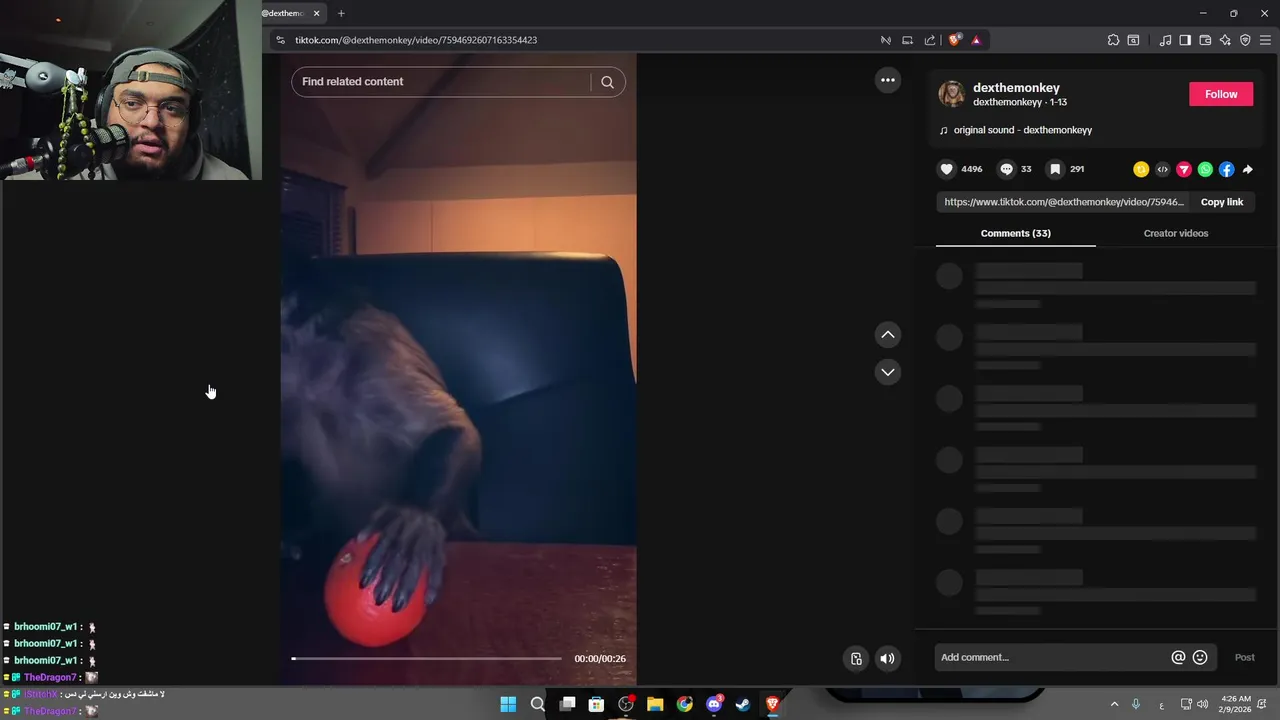Image resolution: width=1280 pixels, height=720 pixels.
Task: Click original sound - dexthemonkeyy link
Action: point(1022,130)
